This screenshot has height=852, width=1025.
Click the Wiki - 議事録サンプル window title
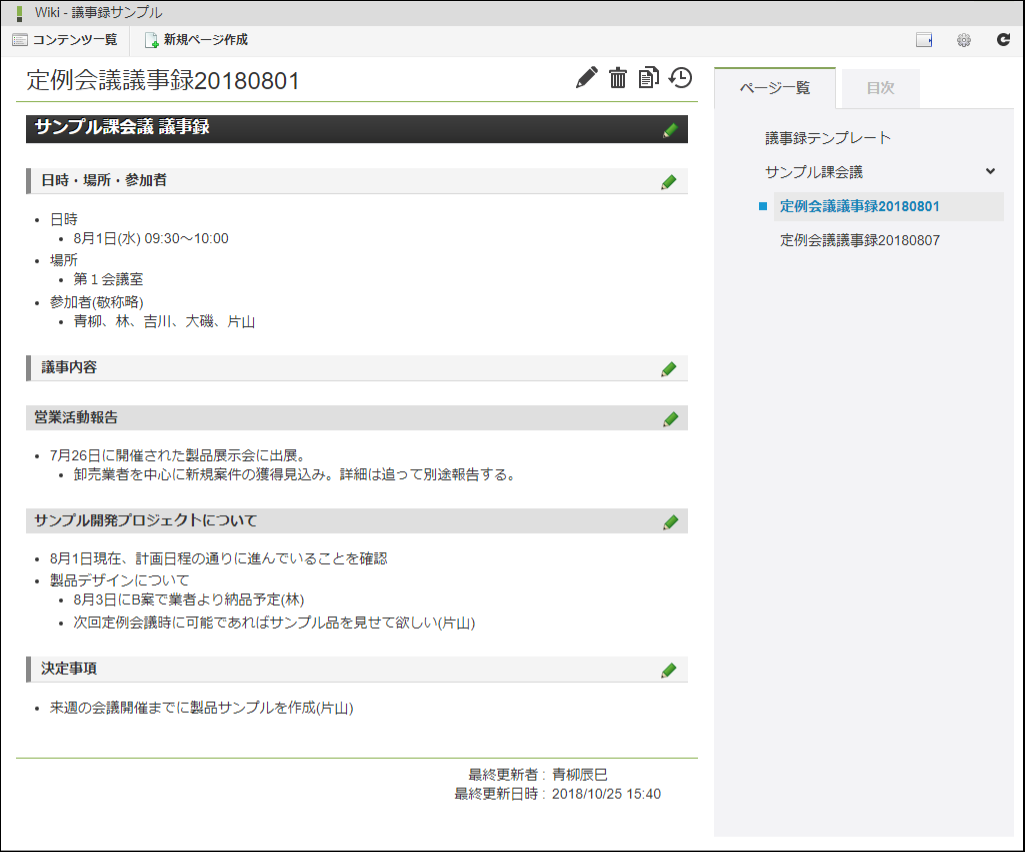(x=98, y=12)
